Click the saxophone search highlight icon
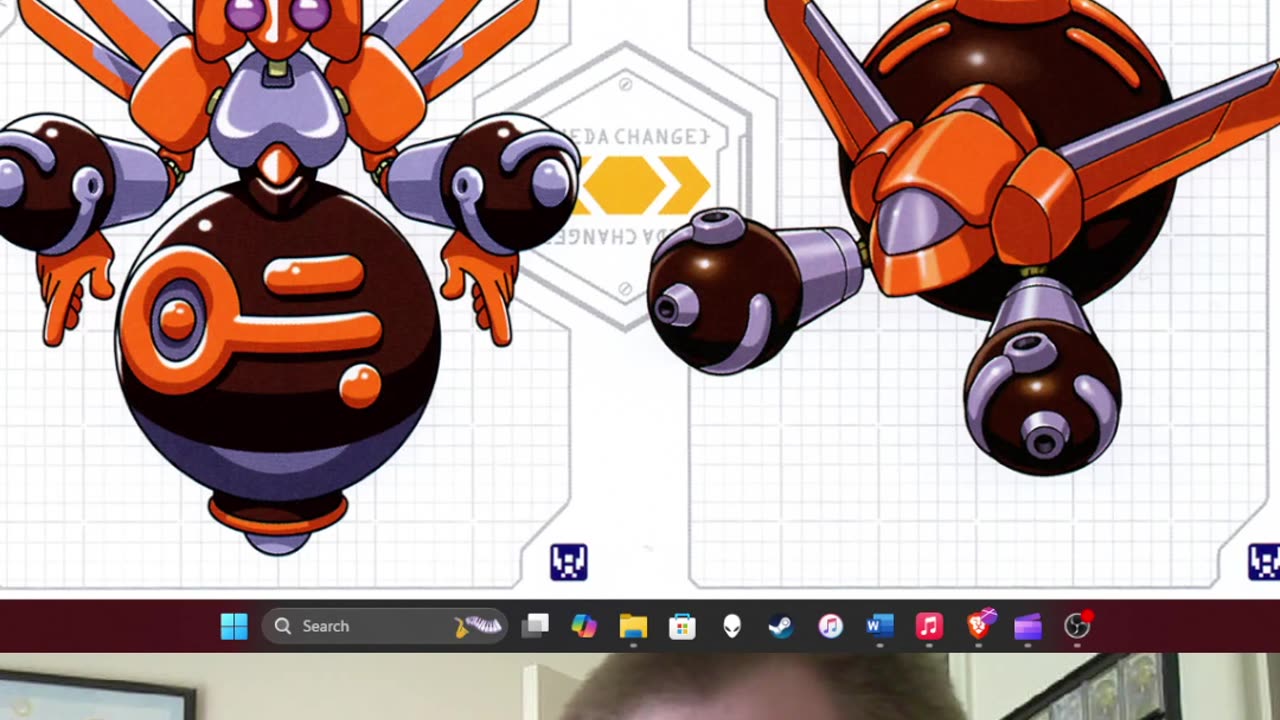This screenshot has height=720, width=1280. (477, 626)
